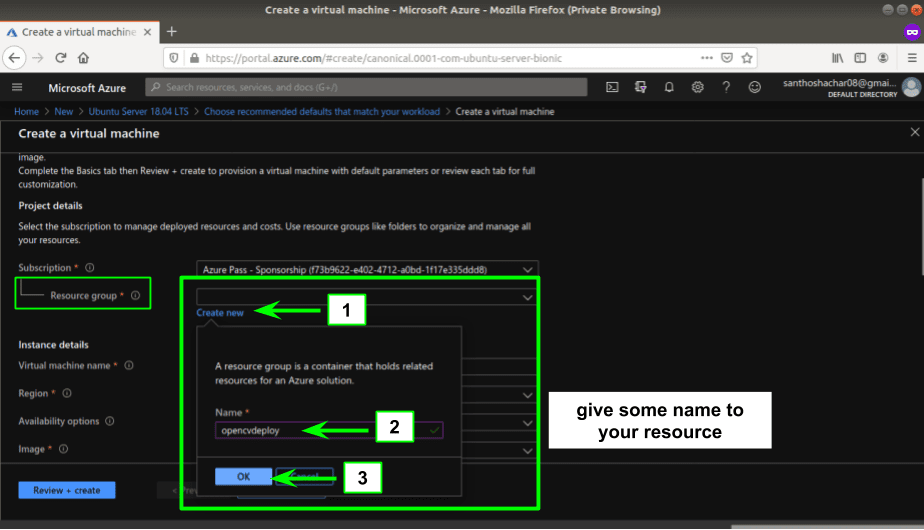This screenshot has width=924, height=530.
Task: Expand the Image dropdown
Action: coord(527,450)
